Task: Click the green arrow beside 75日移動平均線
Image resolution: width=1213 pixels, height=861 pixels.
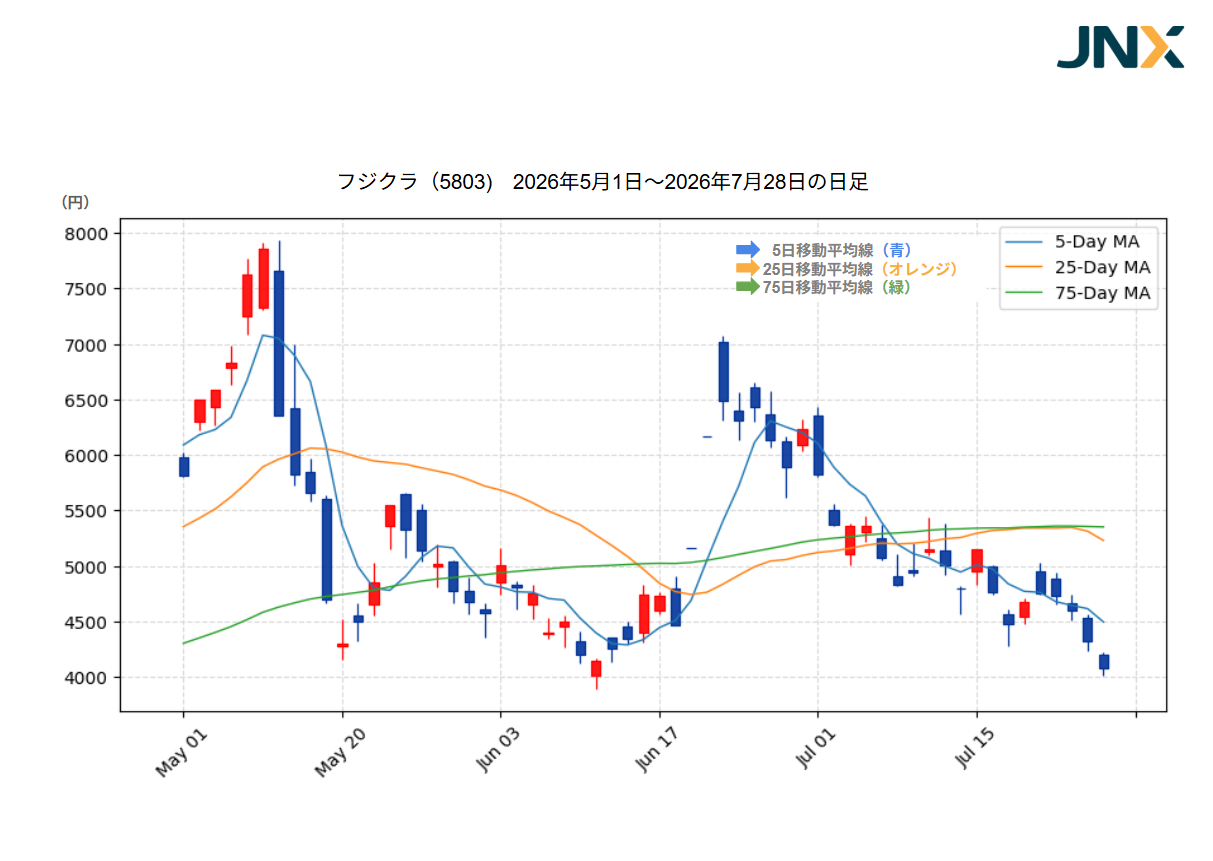Action: coord(748,287)
